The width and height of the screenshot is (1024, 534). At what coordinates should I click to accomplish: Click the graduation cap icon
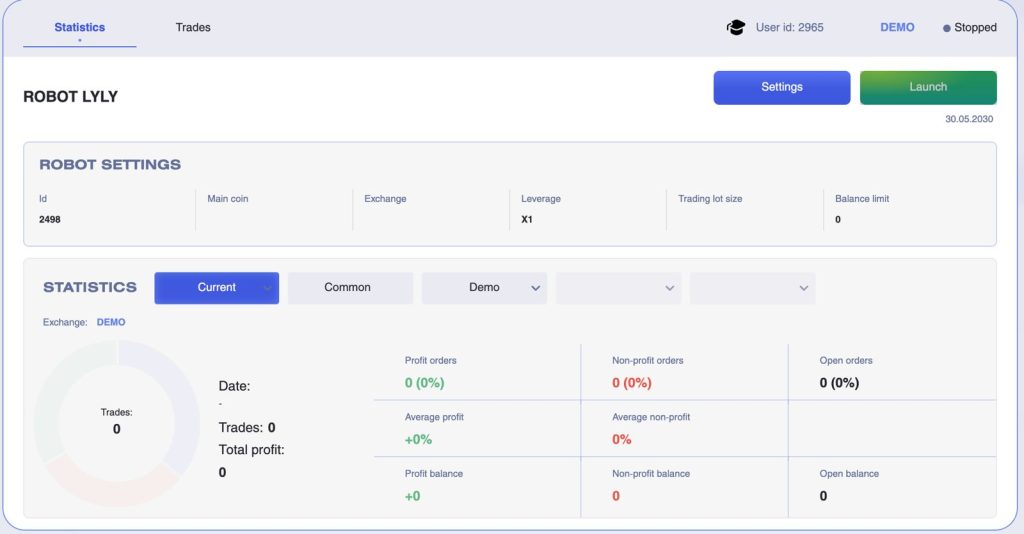pos(736,28)
